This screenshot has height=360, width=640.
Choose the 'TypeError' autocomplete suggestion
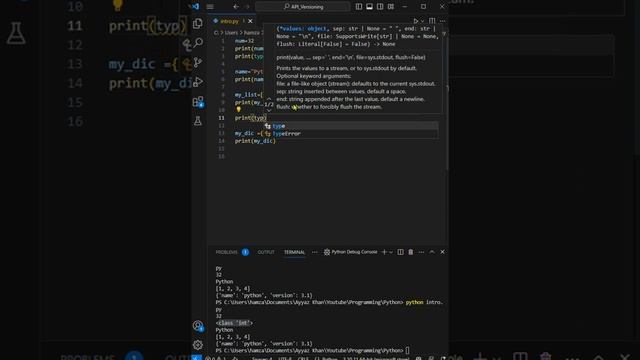pyautogui.click(x=351, y=134)
